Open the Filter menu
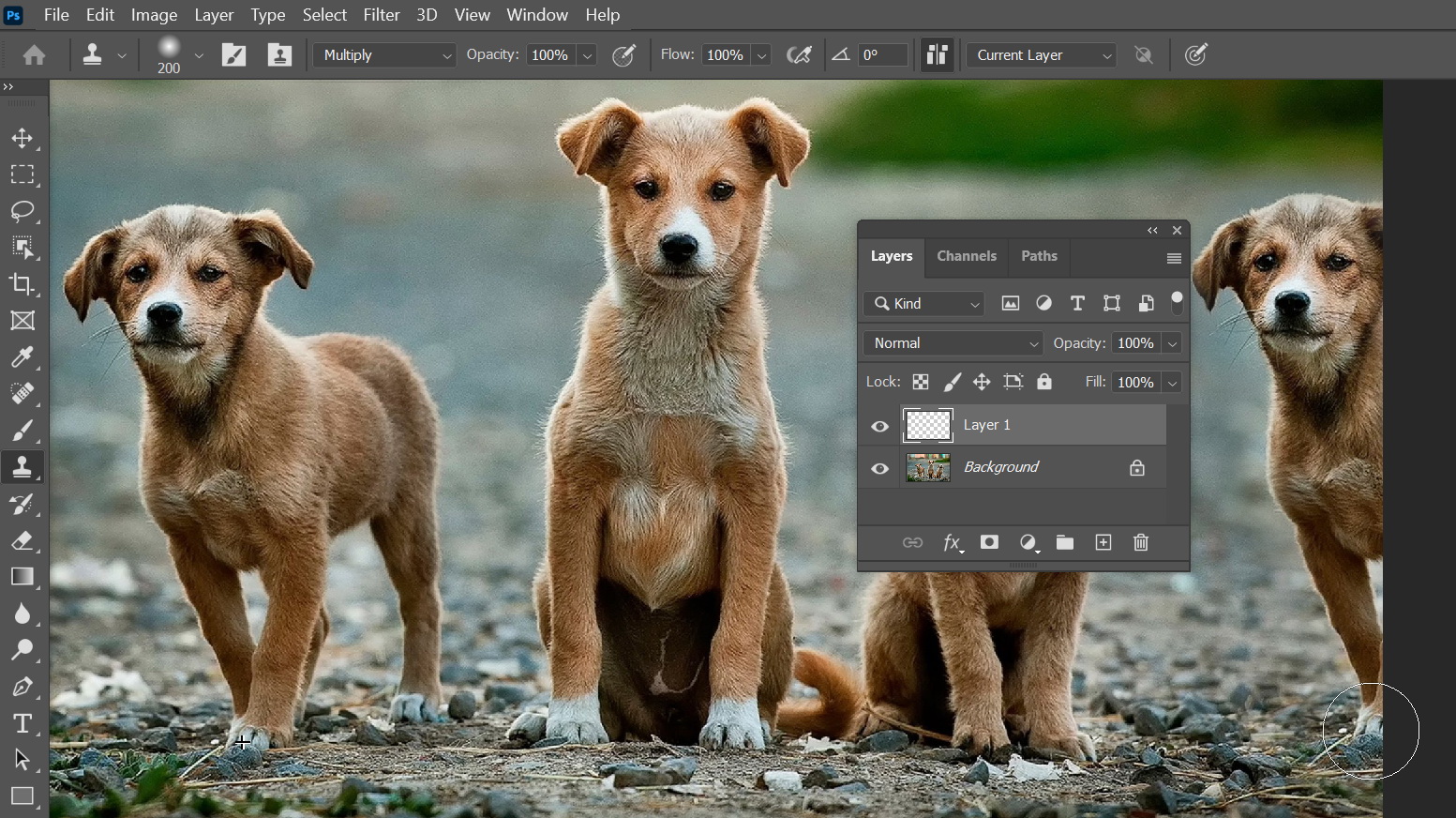 tap(382, 15)
